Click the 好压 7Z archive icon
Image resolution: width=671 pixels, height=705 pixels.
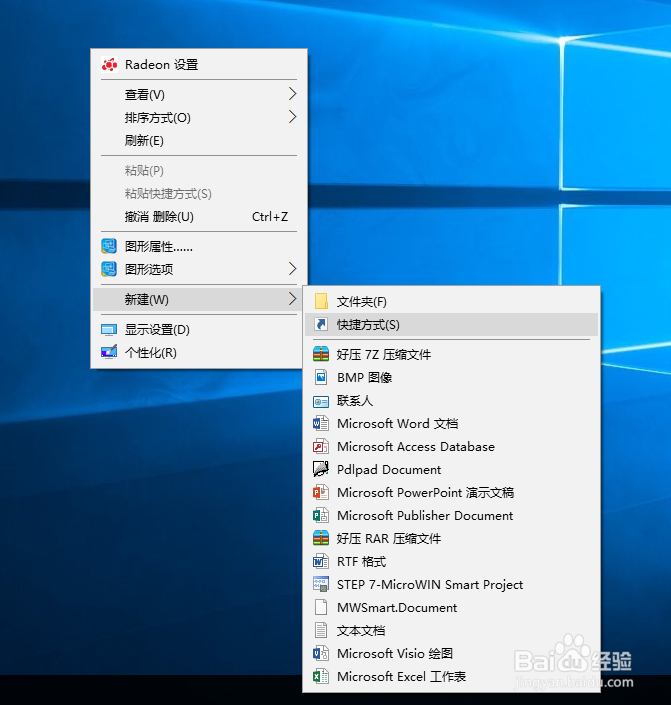tap(321, 354)
